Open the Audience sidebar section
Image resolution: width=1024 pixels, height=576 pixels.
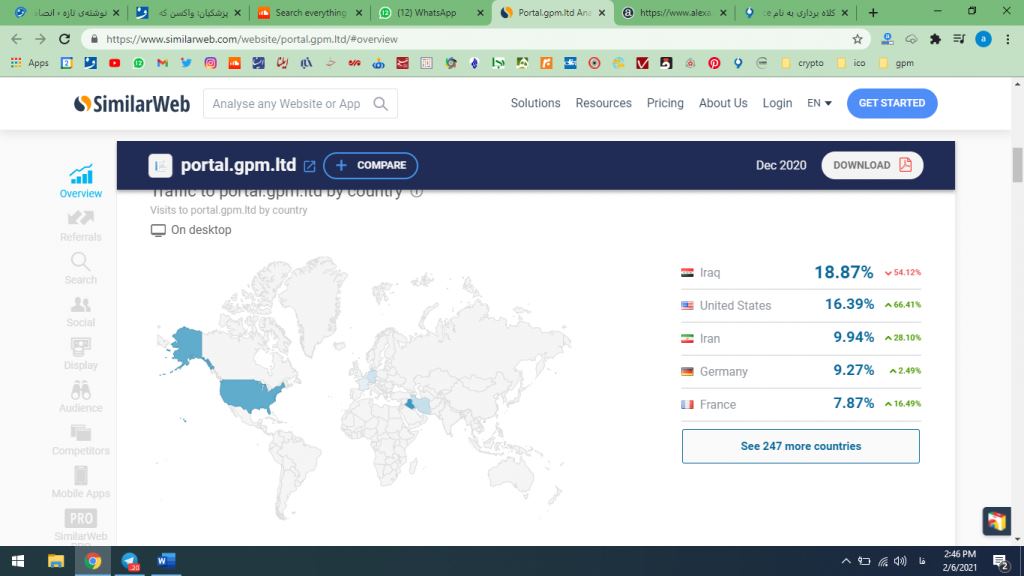point(81,396)
